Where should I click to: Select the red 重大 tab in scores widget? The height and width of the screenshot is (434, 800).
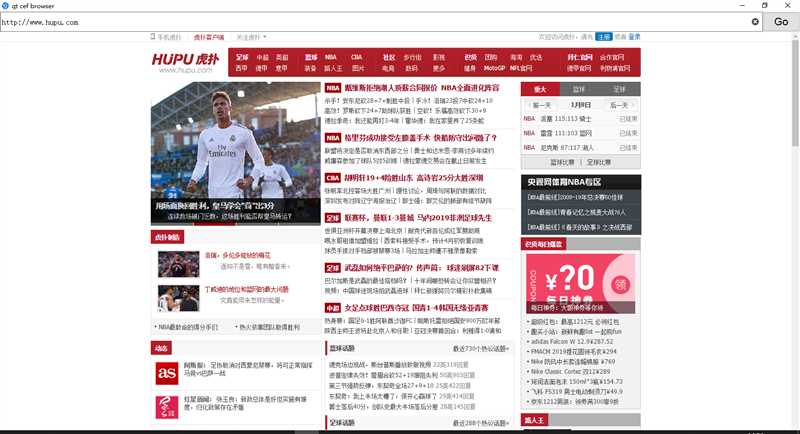540,89
